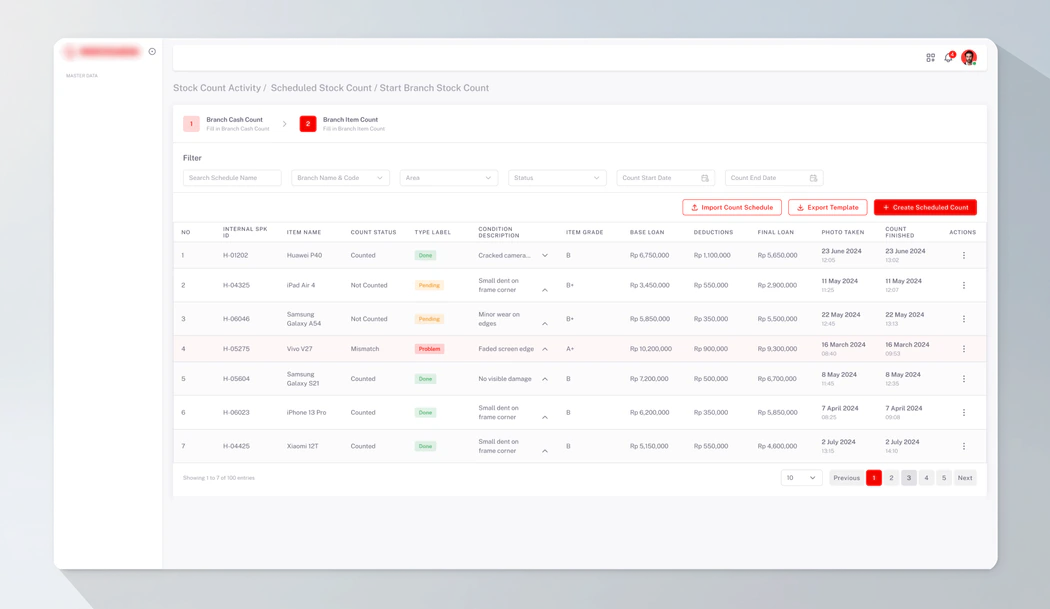Screen dimensions: 1050x609
Task: Open the user profile avatar
Action: 968,58
